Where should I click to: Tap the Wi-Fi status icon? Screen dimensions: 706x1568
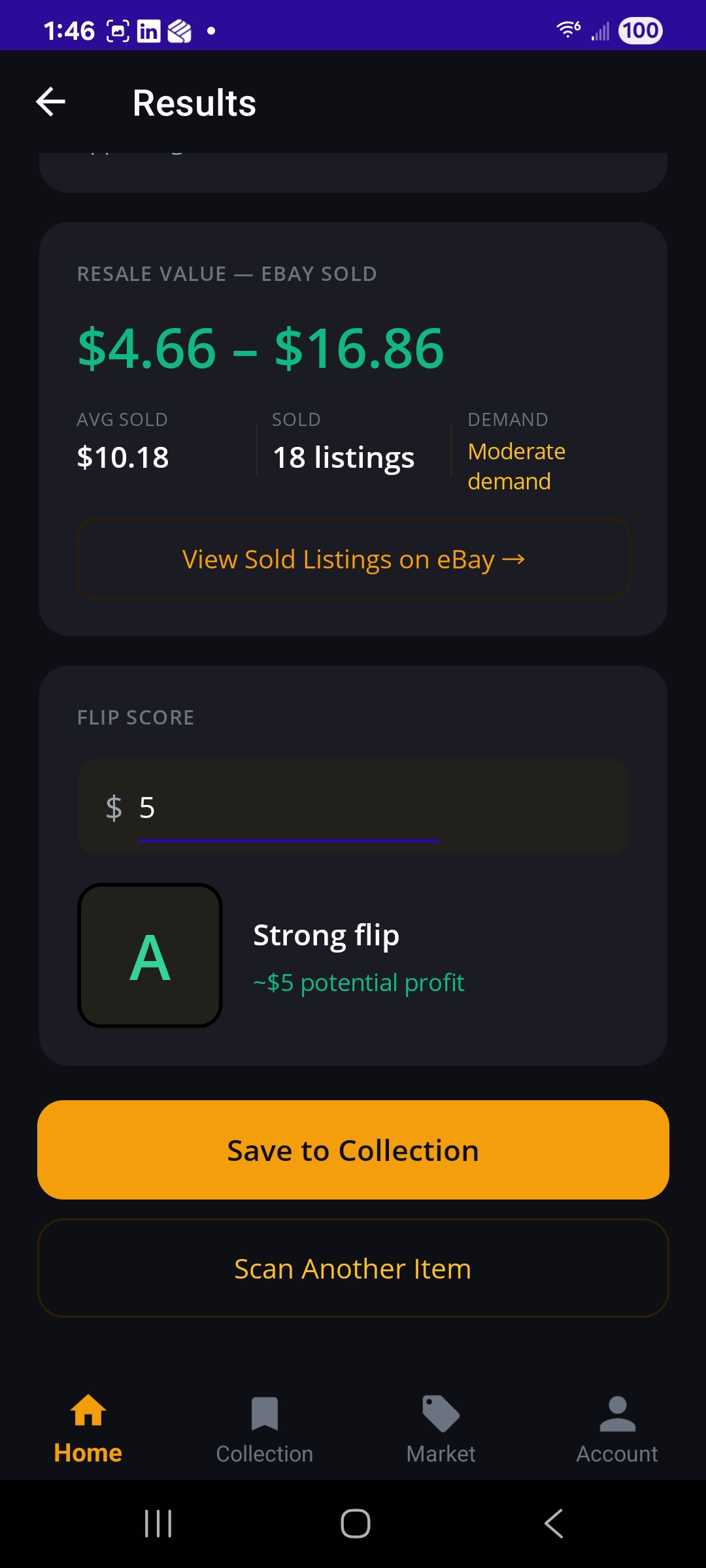(x=568, y=29)
